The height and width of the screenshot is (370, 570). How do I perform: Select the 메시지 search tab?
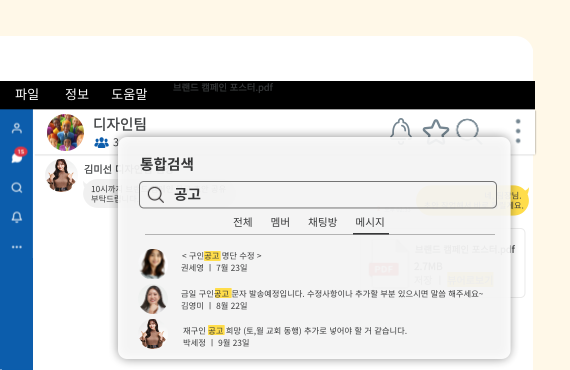pos(370,222)
